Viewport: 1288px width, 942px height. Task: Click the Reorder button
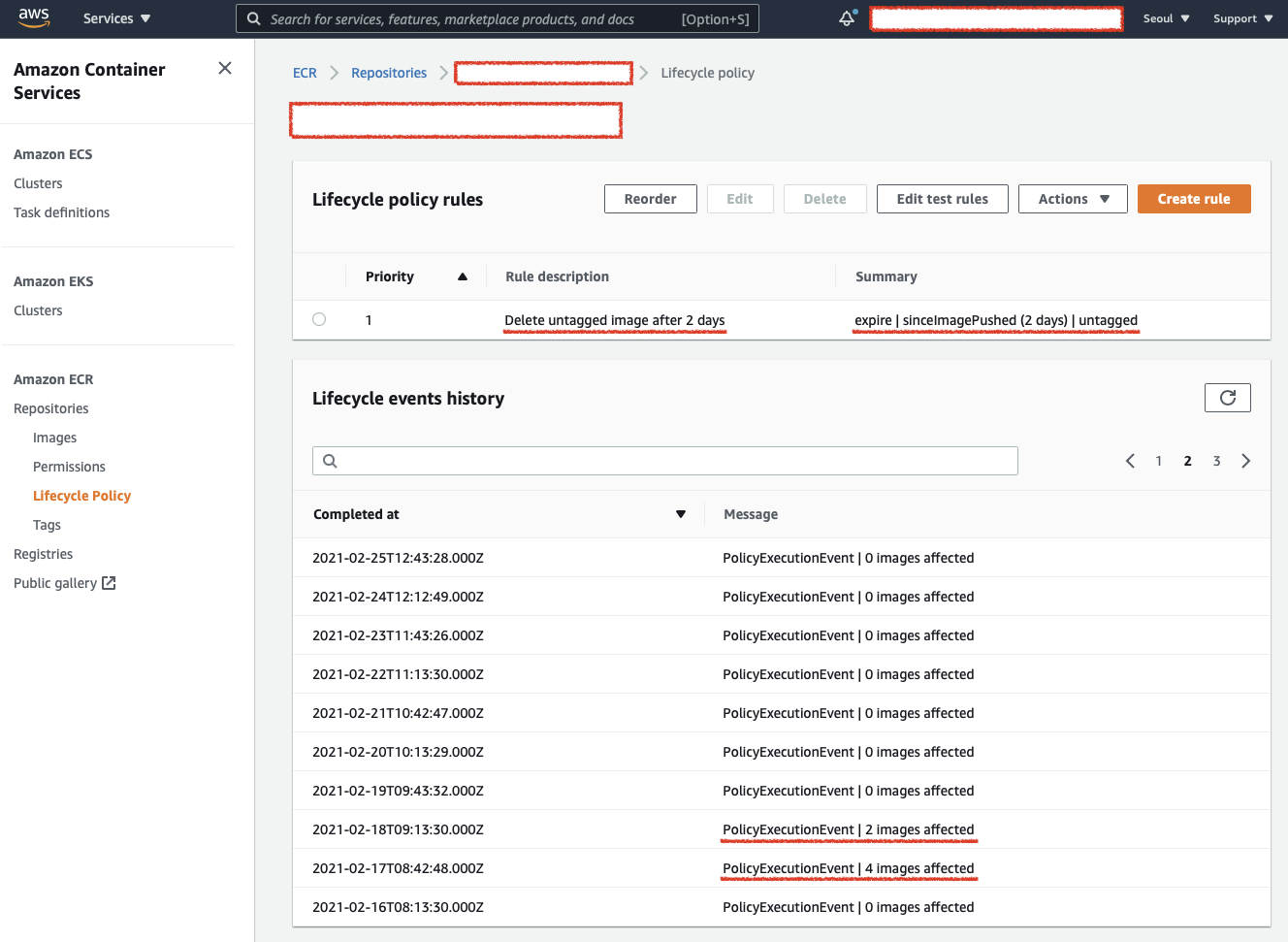click(x=650, y=199)
